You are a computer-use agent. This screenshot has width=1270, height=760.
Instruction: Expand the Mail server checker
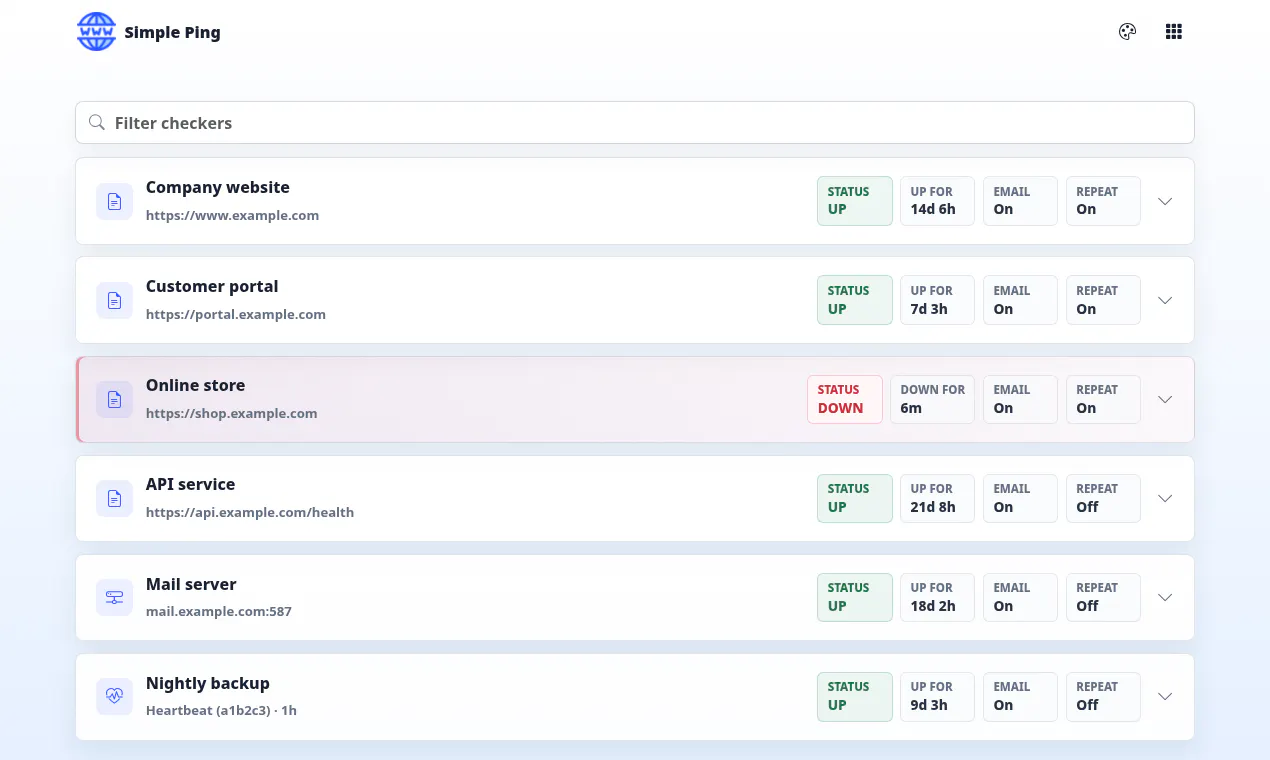[x=1165, y=597]
